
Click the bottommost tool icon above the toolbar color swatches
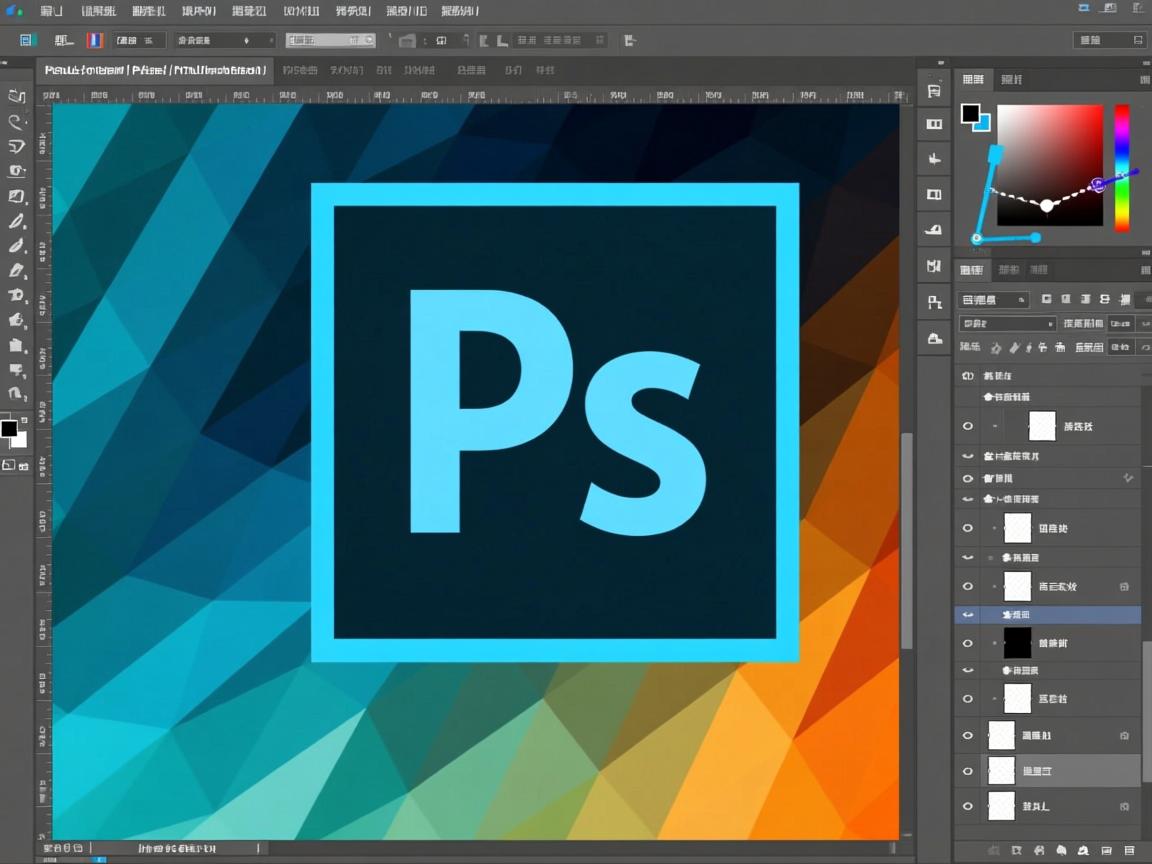point(17,394)
